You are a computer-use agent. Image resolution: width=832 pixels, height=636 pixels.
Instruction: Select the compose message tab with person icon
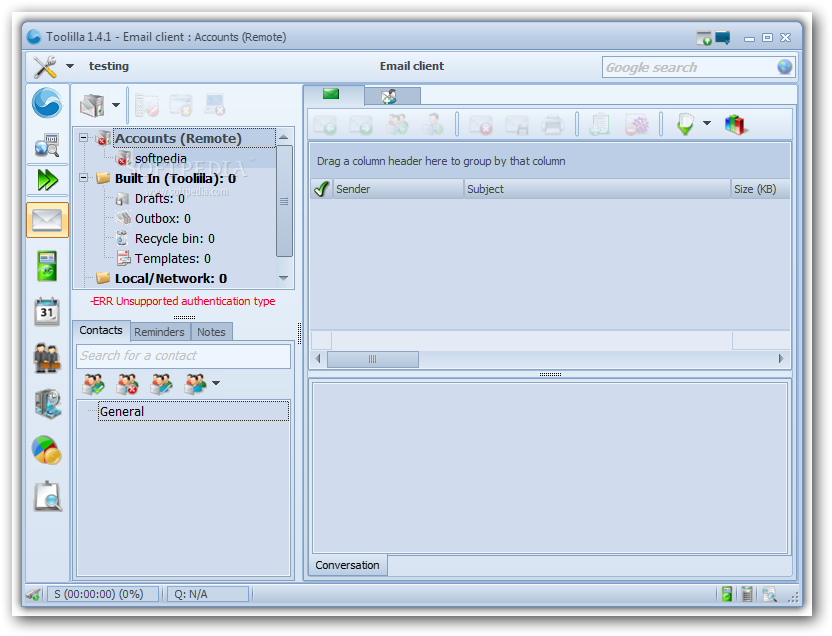click(x=392, y=97)
